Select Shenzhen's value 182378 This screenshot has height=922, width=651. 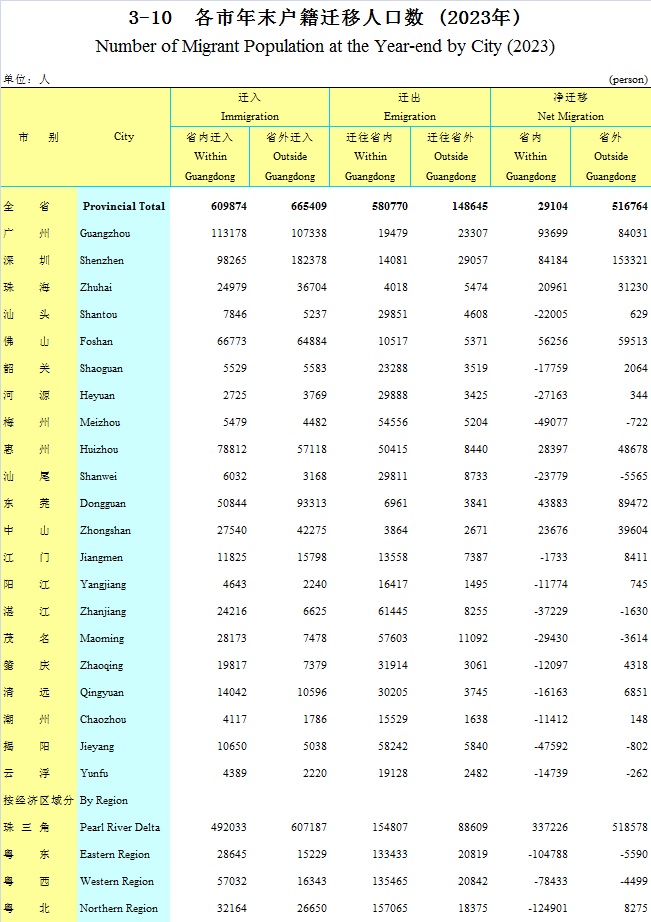pos(309,260)
